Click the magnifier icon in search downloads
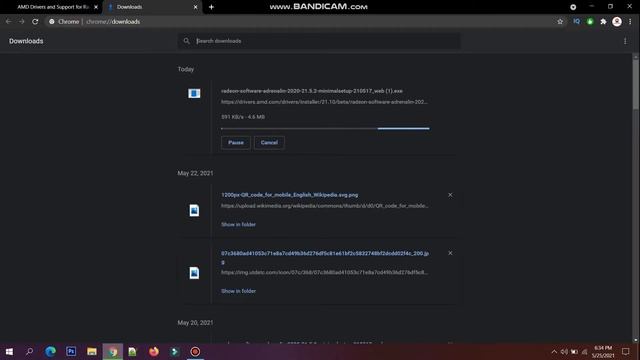 [x=187, y=41]
